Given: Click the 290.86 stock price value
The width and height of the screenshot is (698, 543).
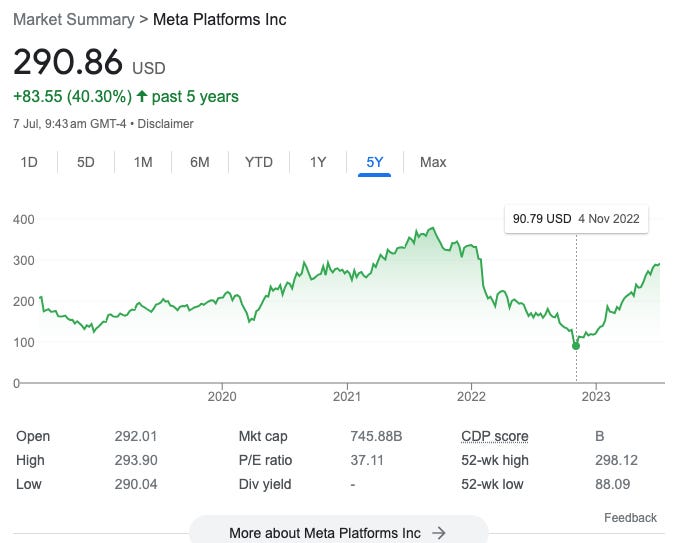Looking at the screenshot, I should click(x=68, y=62).
